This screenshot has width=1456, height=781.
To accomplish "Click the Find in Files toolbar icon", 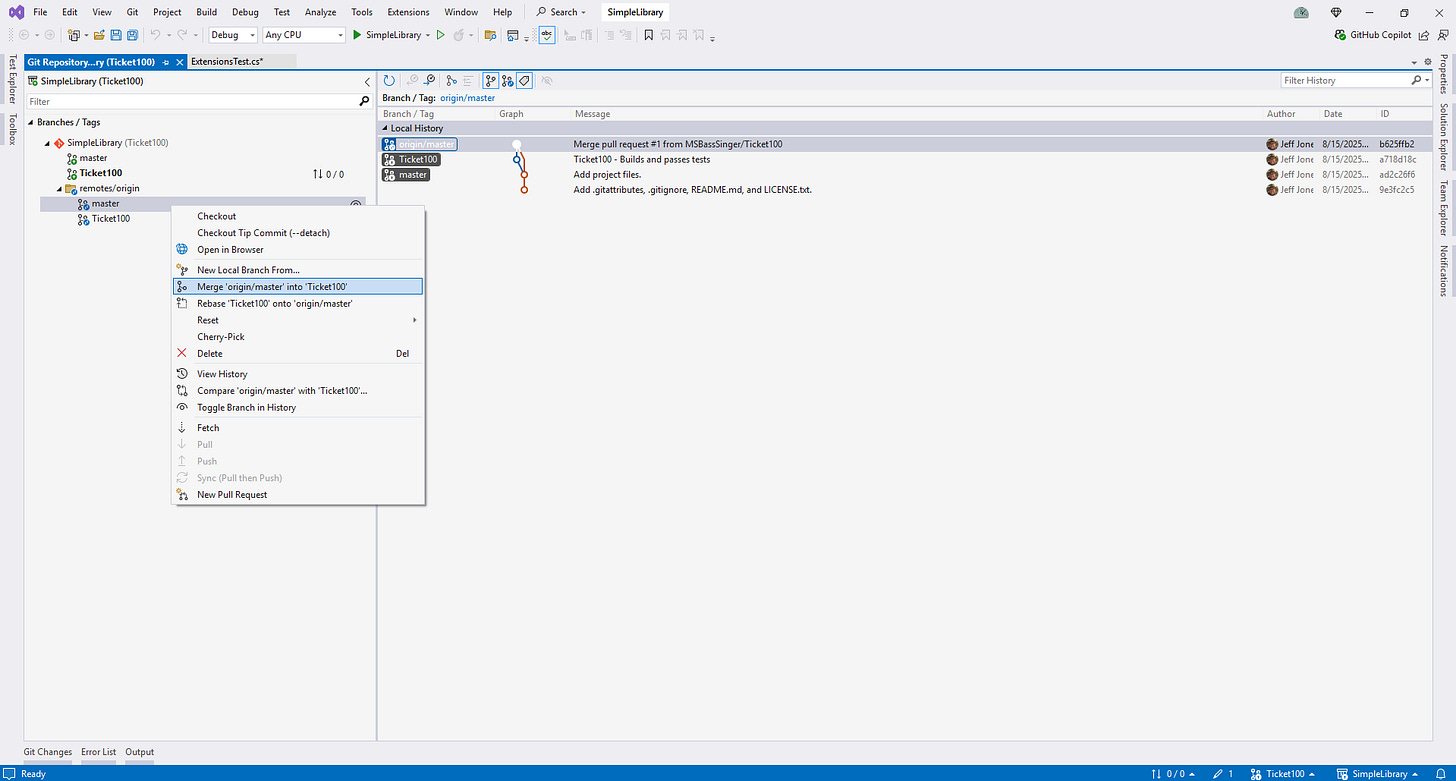I will coord(490,35).
